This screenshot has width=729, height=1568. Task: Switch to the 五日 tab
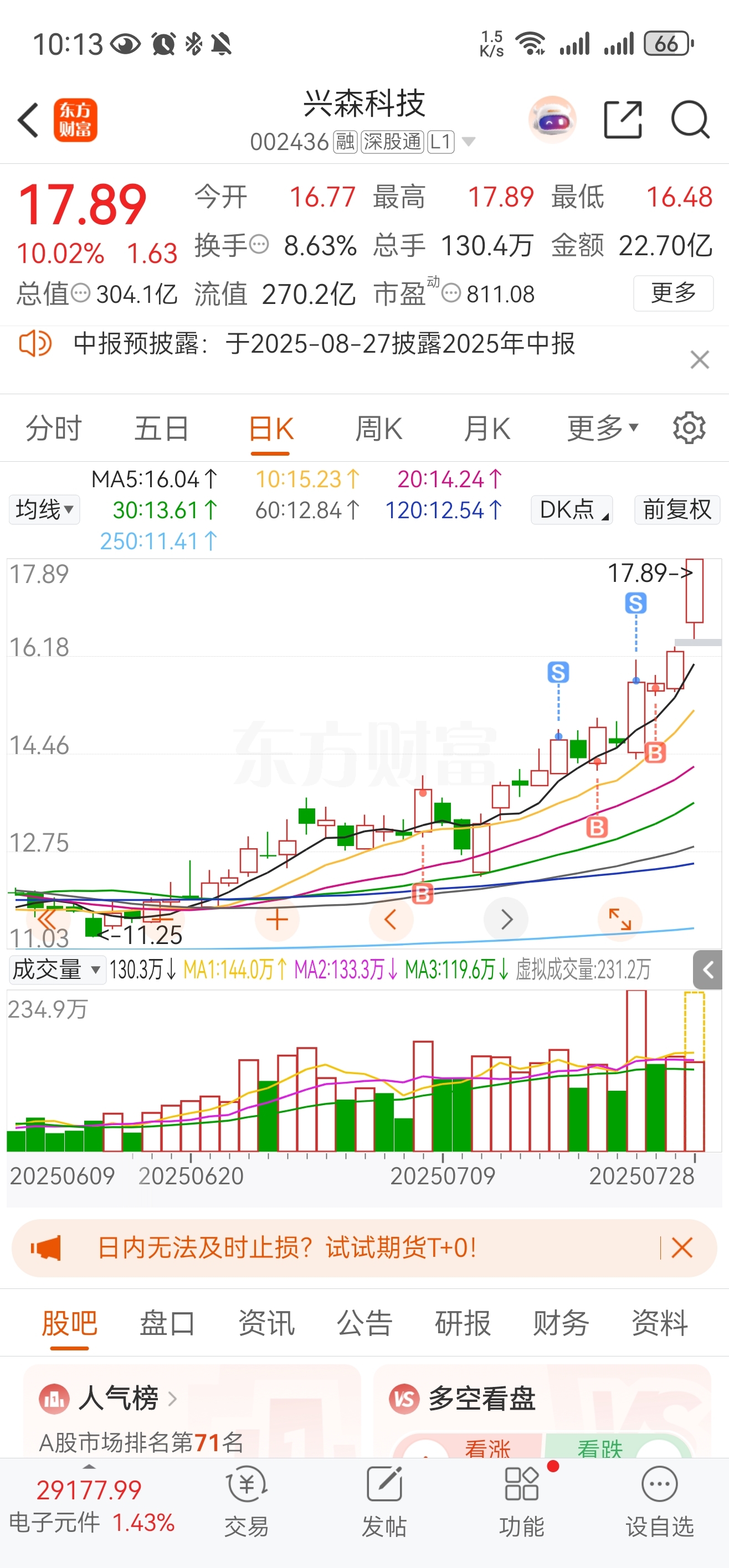coord(161,429)
